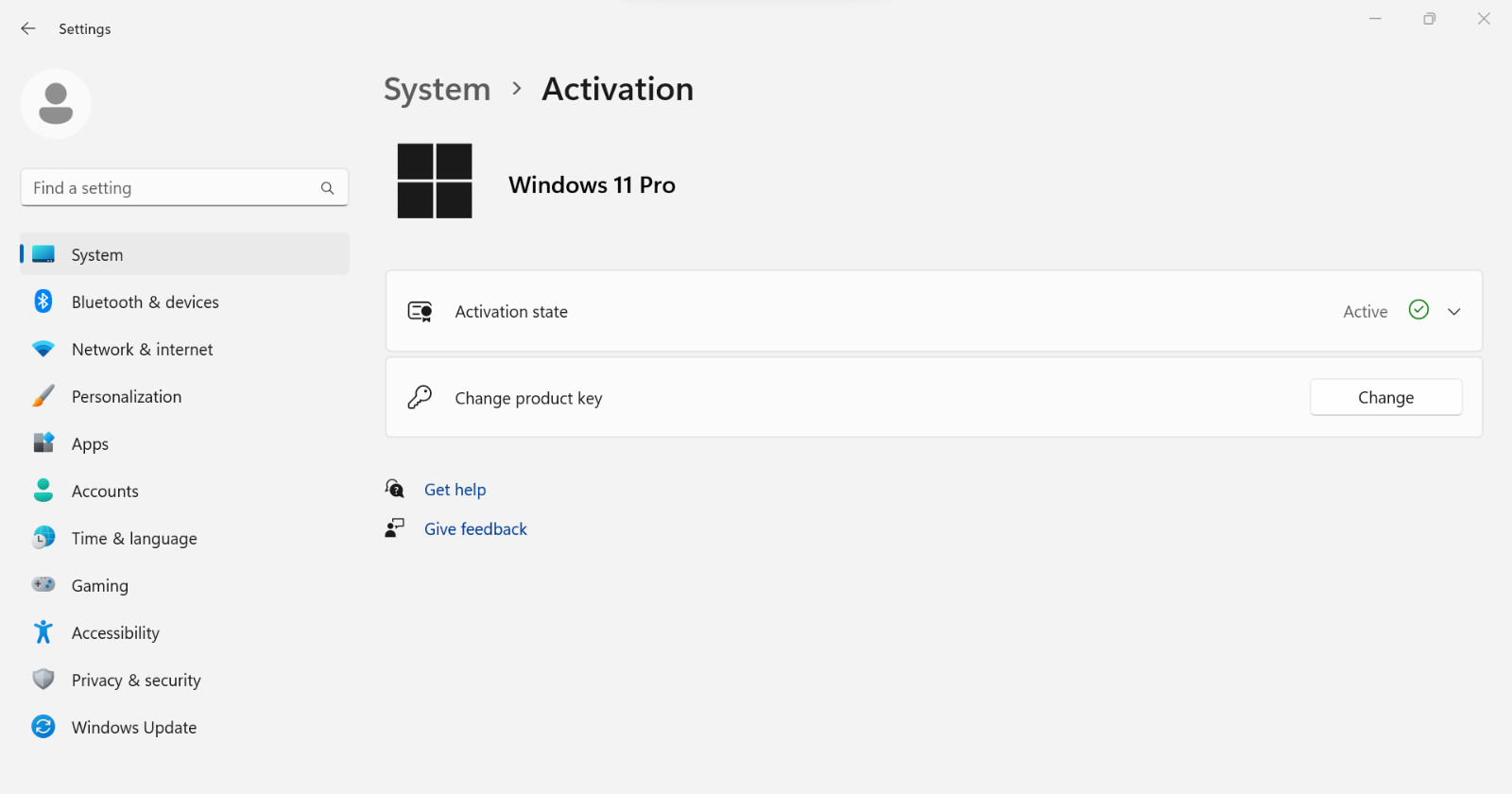
Task: Open Accounts settings in sidebar
Action: [x=105, y=492]
